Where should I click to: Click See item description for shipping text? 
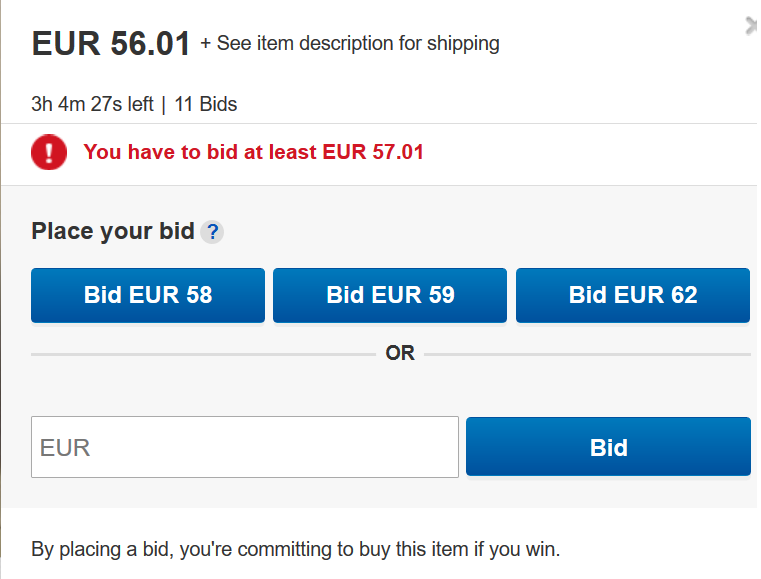click(x=358, y=43)
